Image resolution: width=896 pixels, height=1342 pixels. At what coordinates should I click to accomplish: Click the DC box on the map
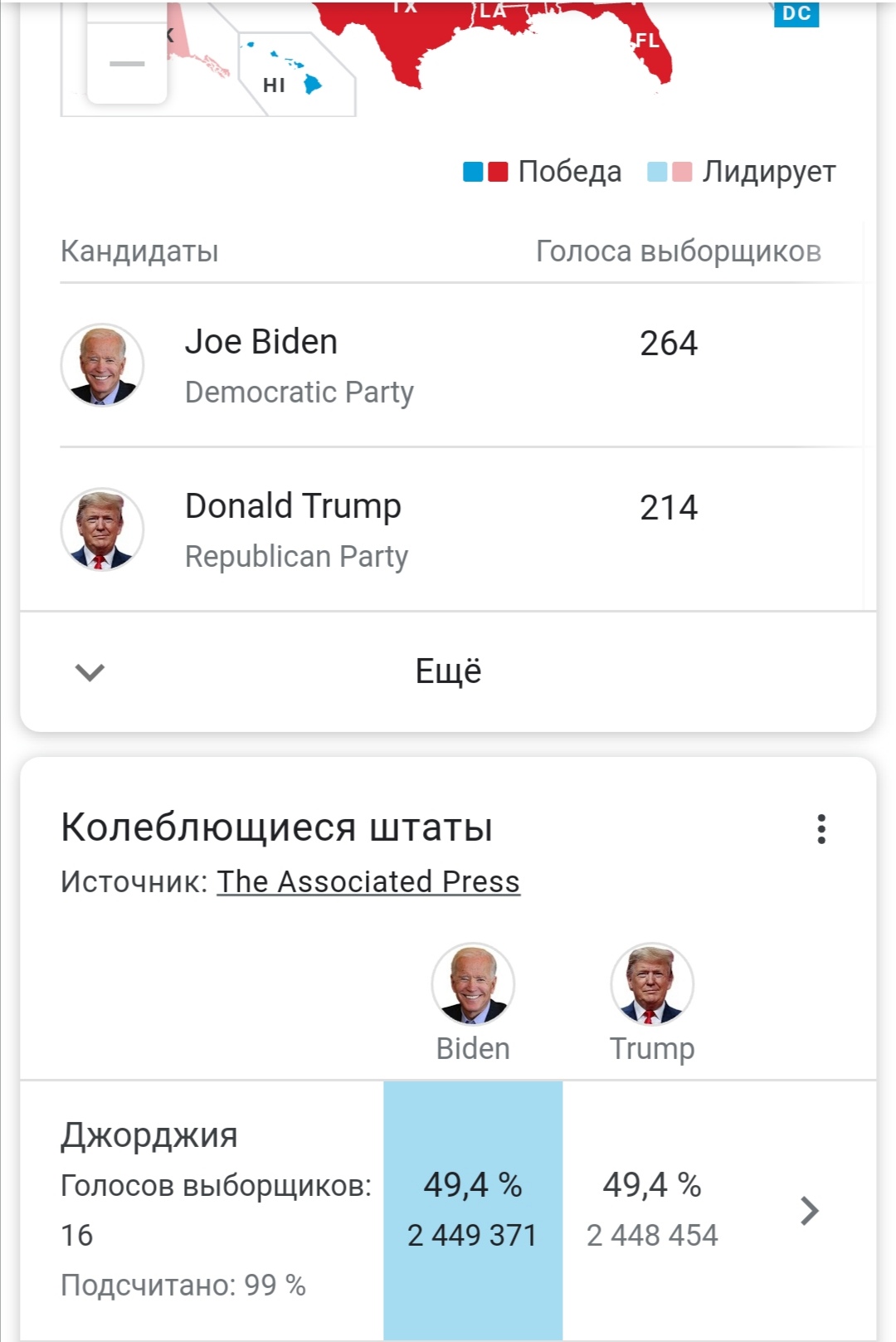coord(796,12)
